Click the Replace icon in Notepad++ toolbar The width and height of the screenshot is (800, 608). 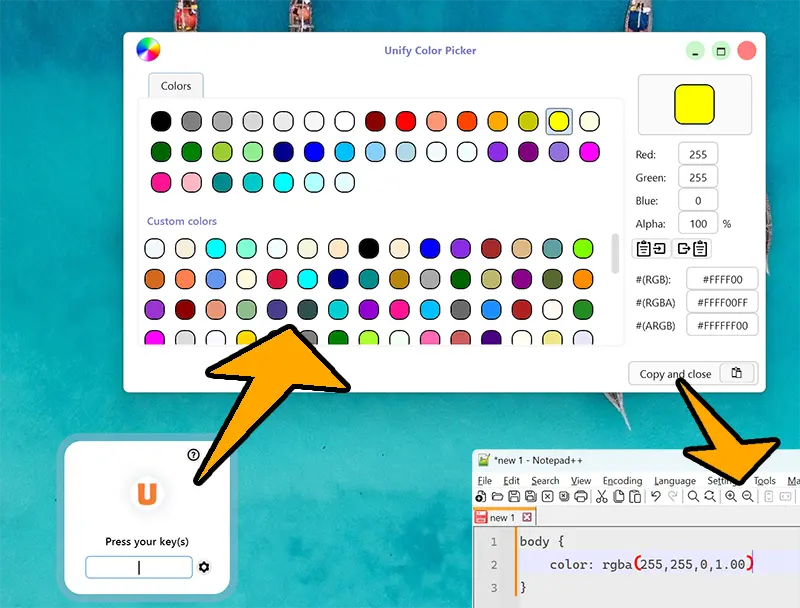710,496
